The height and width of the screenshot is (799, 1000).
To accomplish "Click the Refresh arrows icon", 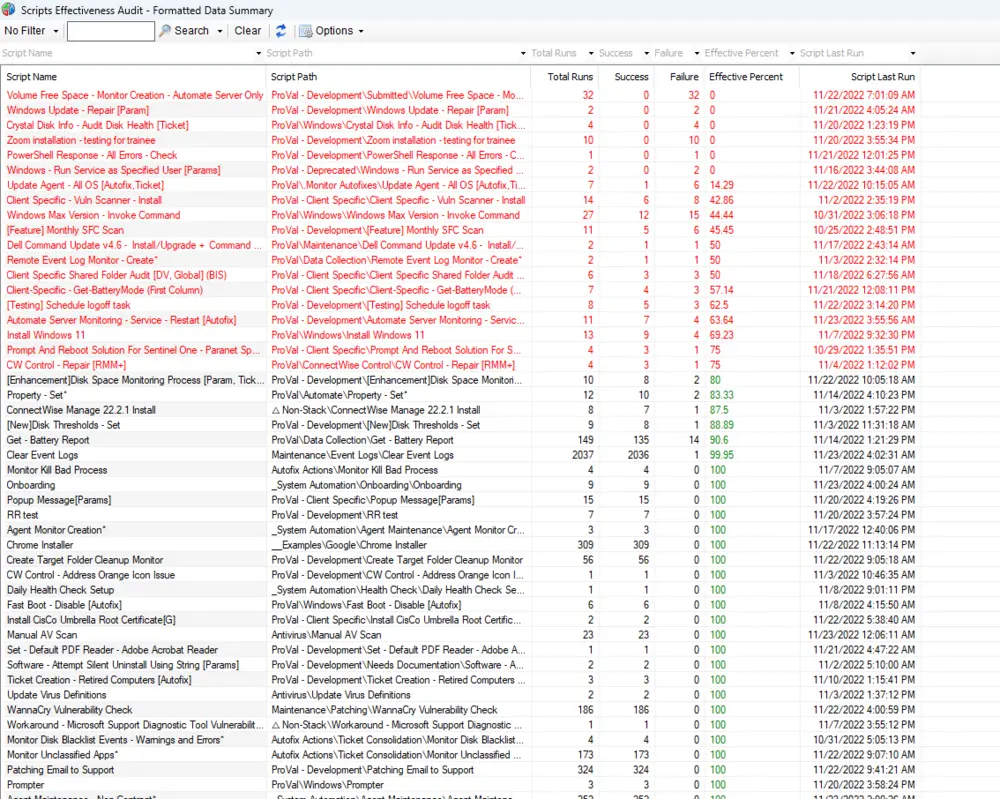I will click(x=281, y=31).
